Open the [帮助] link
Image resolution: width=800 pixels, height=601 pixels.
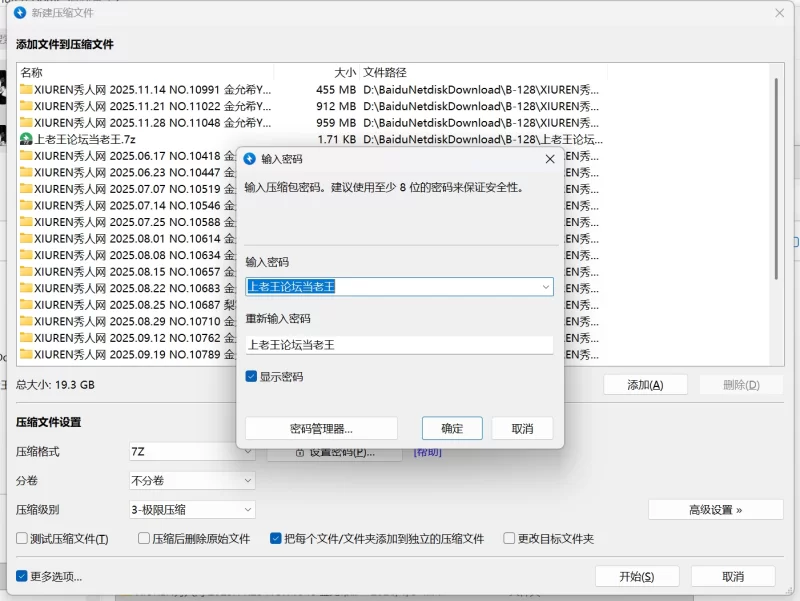pyautogui.click(x=428, y=452)
